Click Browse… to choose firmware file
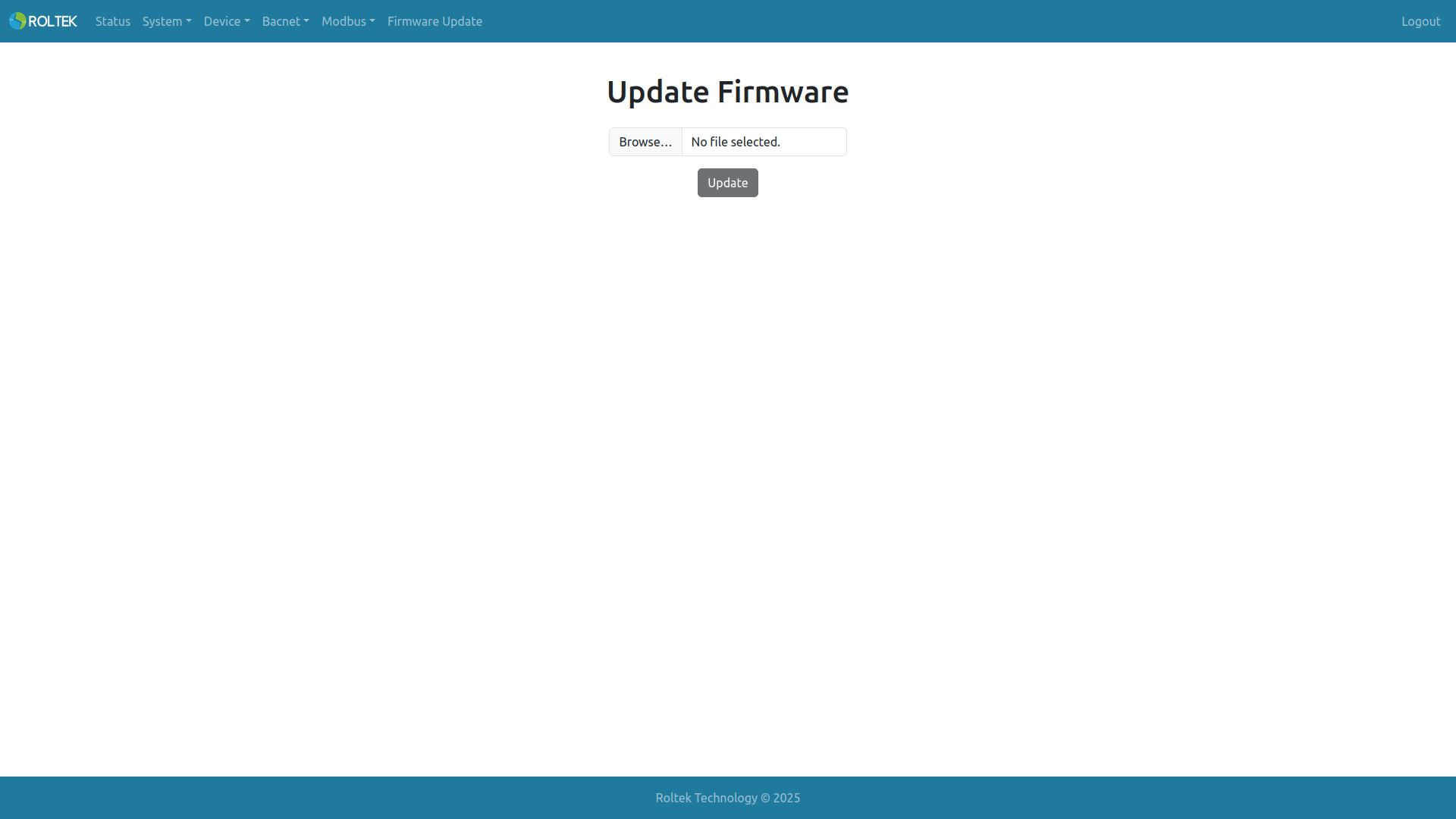This screenshot has width=1456, height=819. point(645,142)
